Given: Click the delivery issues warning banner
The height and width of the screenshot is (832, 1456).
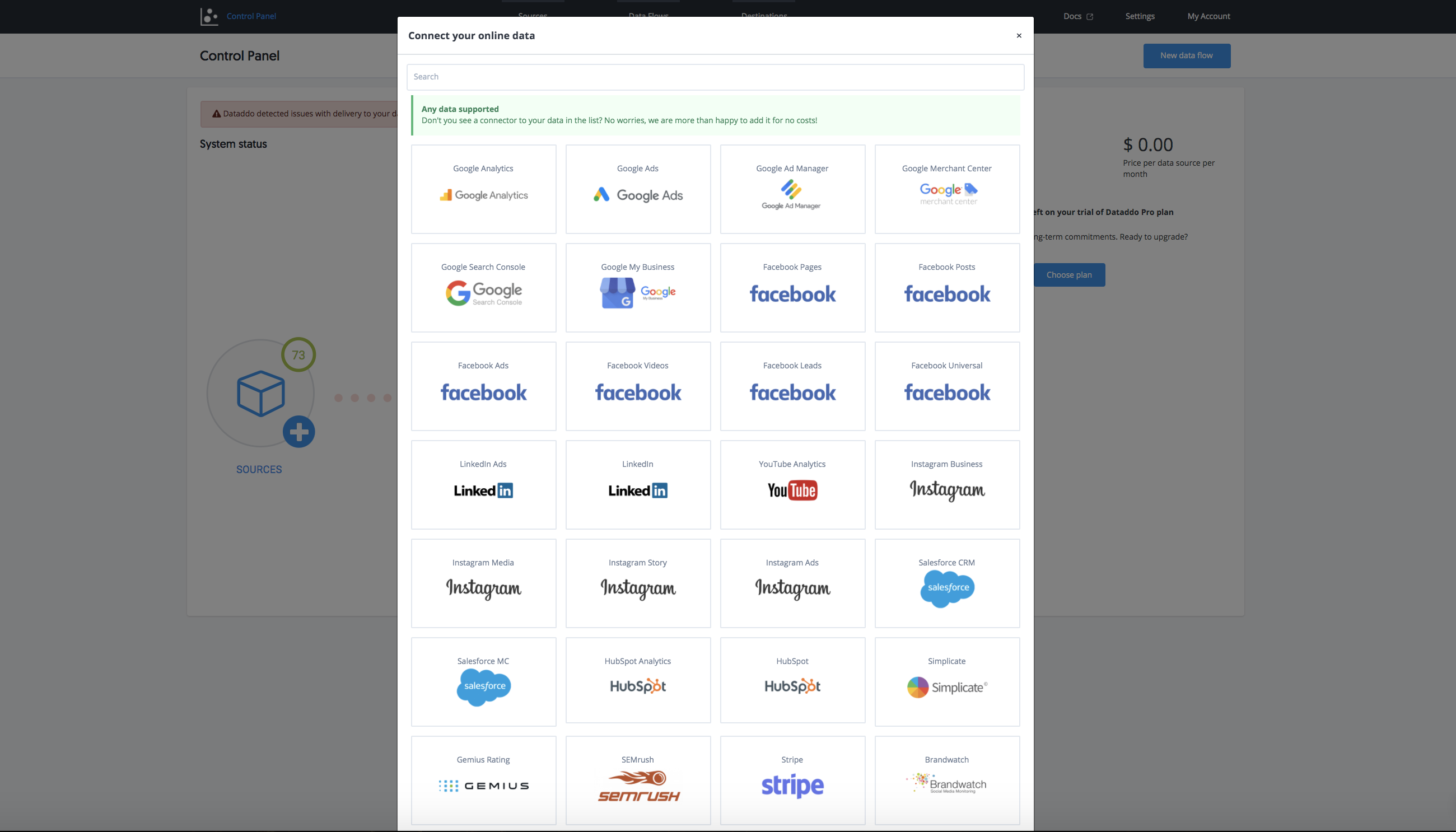Looking at the screenshot, I should pos(299,114).
